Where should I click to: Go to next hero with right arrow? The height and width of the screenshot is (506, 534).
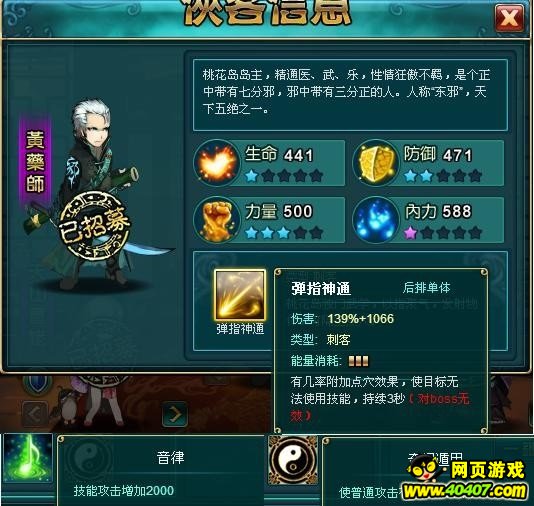click(x=175, y=414)
